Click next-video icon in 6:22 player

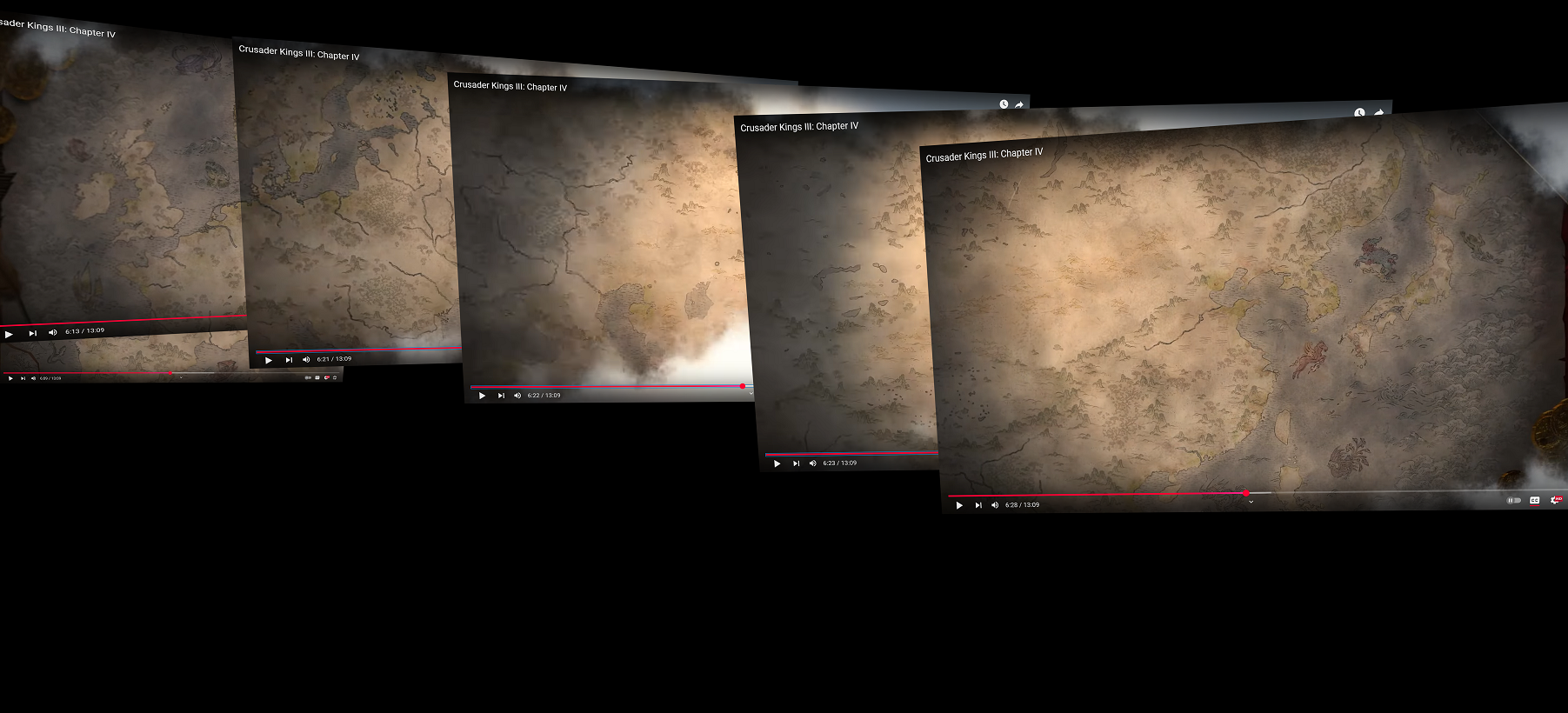coord(501,396)
